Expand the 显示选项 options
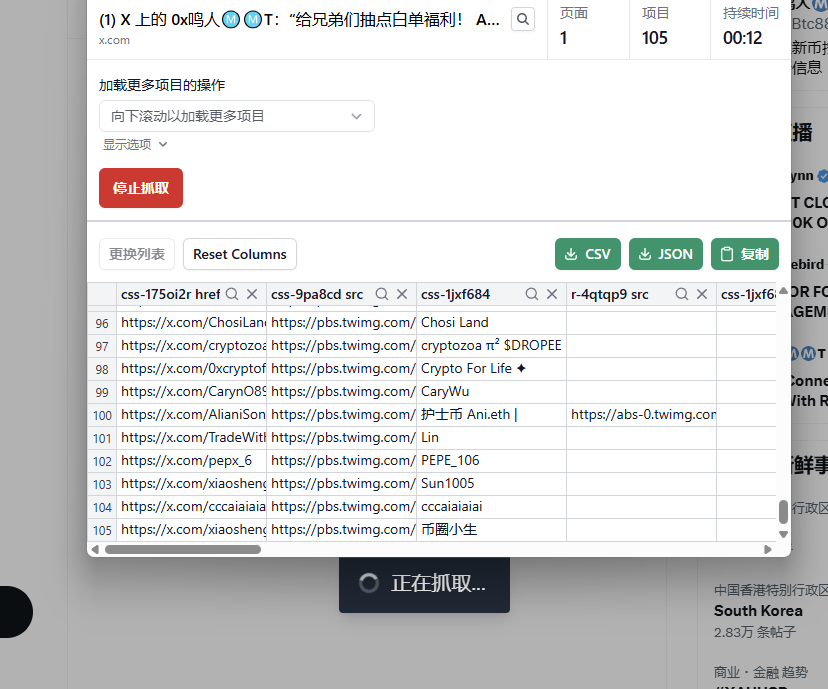 point(135,145)
